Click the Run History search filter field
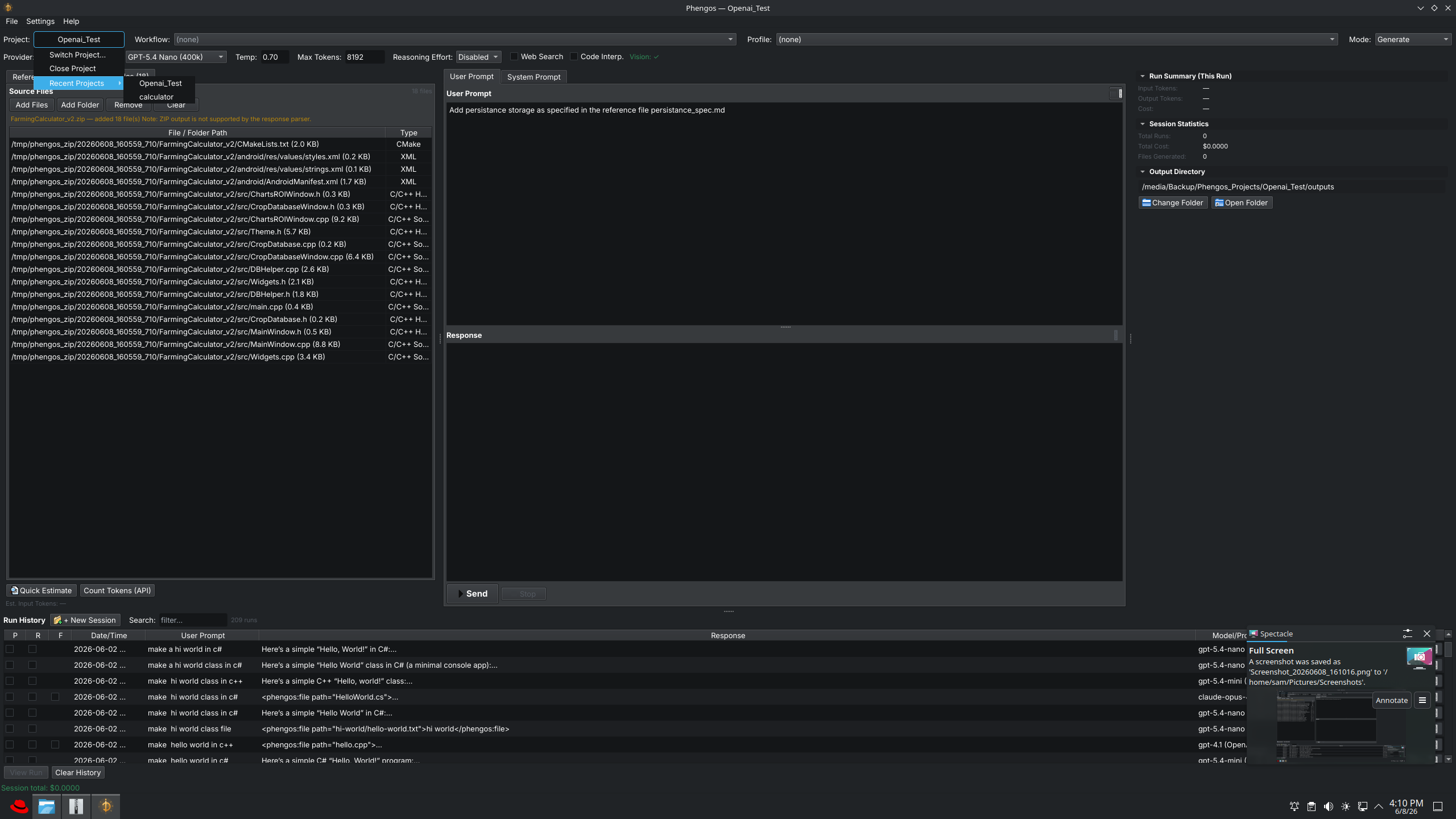The image size is (1456, 819). pos(193,620)
